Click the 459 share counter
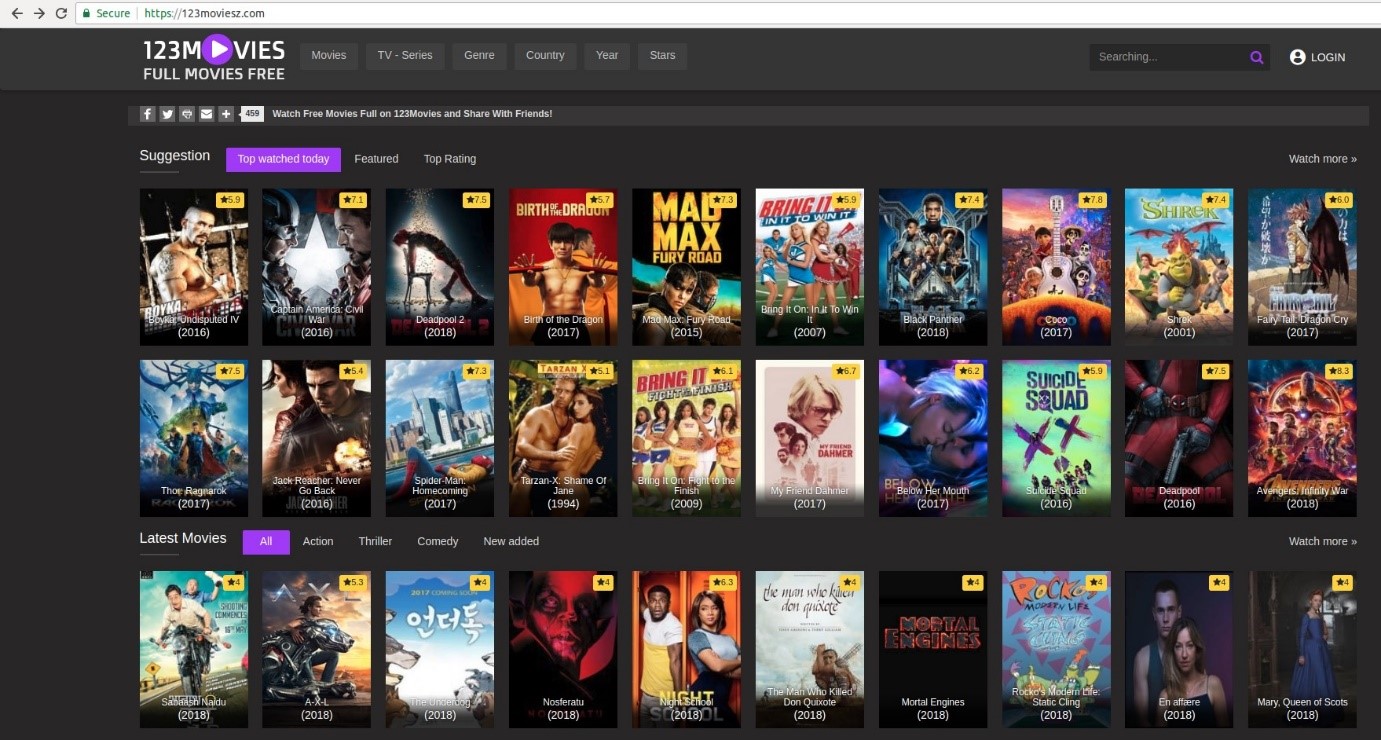Screen dimensions: 1381x740 click(x=252, y=114)
